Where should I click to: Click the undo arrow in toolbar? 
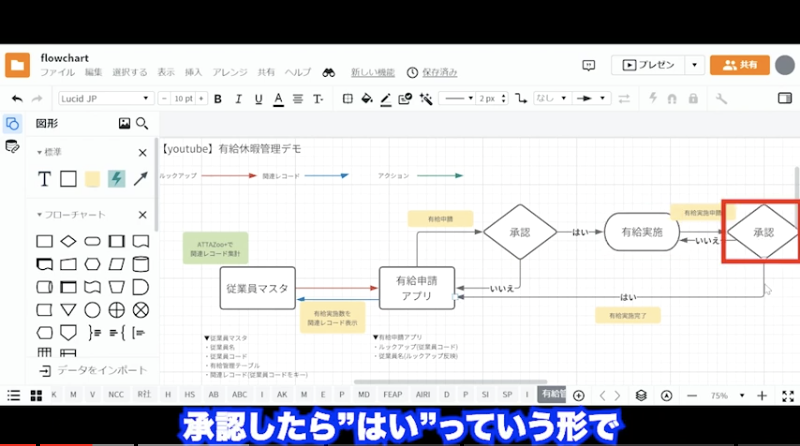(x=17, y=99)
